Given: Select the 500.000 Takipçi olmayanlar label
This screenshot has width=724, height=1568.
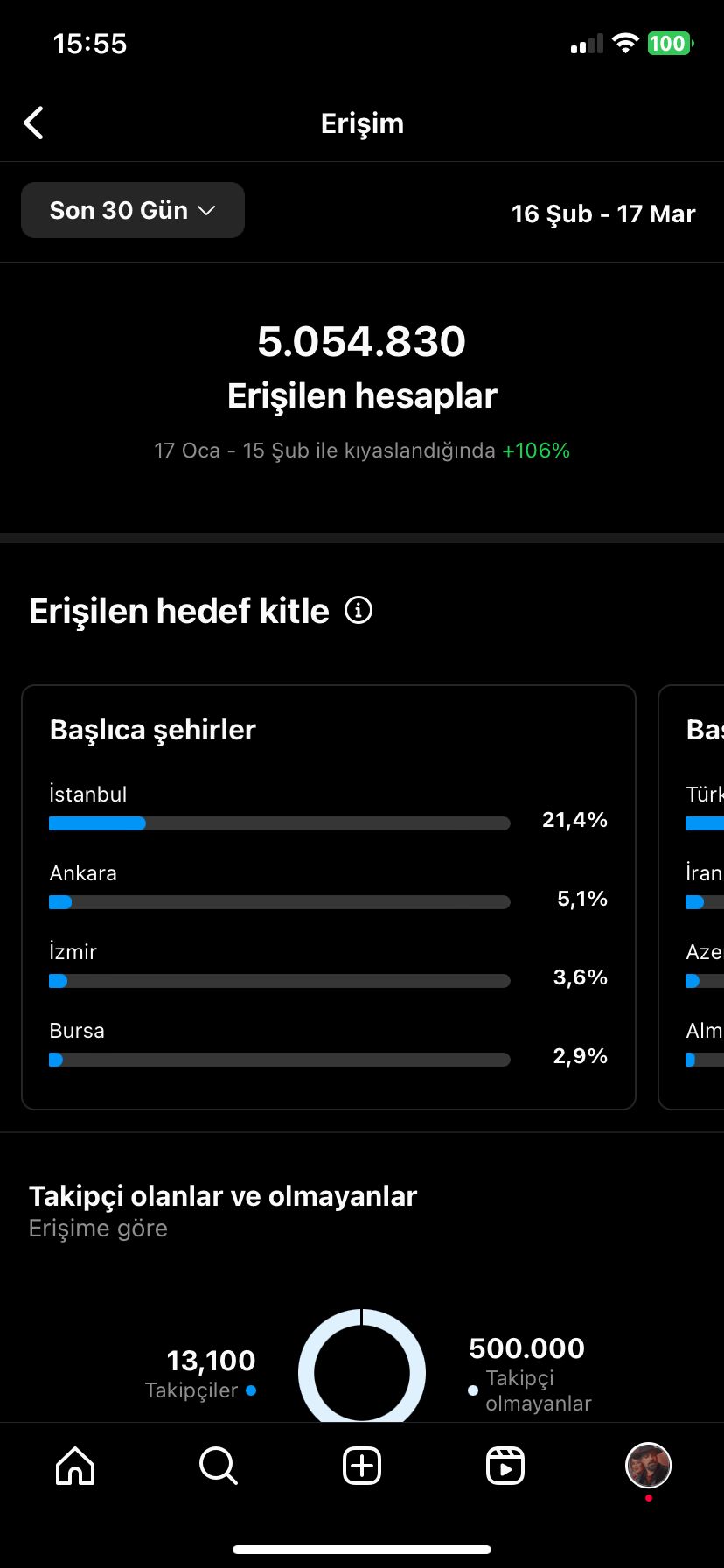Looking at the screenshot, I should (529, 1374).
